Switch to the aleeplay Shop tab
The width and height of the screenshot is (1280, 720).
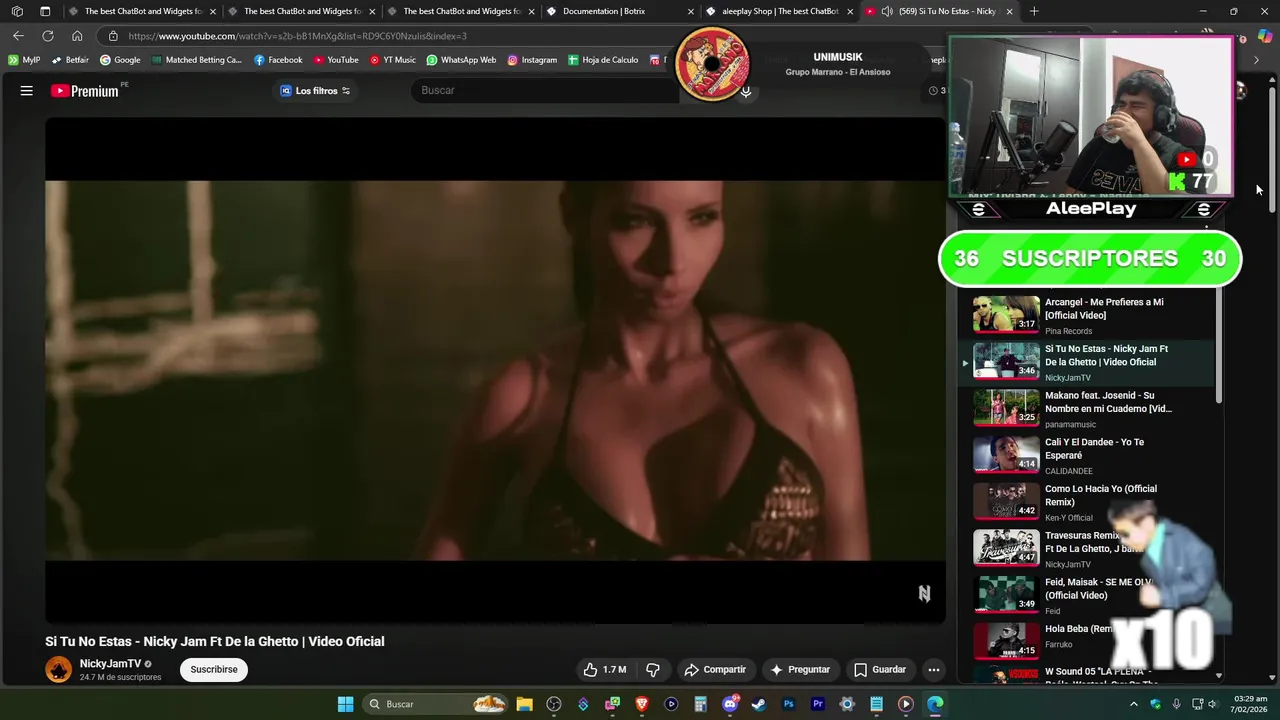coord(780,11)
